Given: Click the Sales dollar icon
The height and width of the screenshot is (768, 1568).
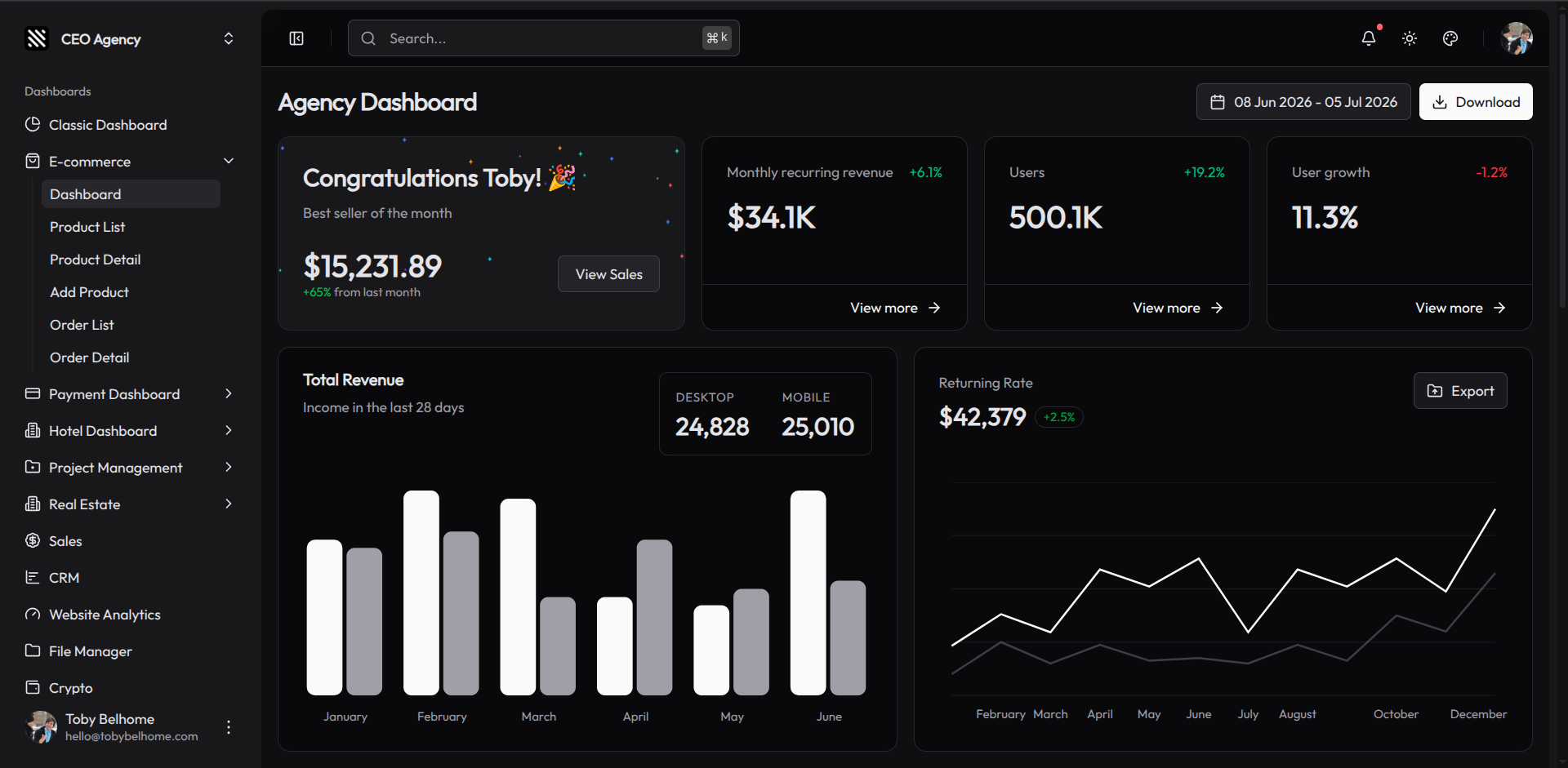Looking at the screenshot, I should [x=33, y=540].
